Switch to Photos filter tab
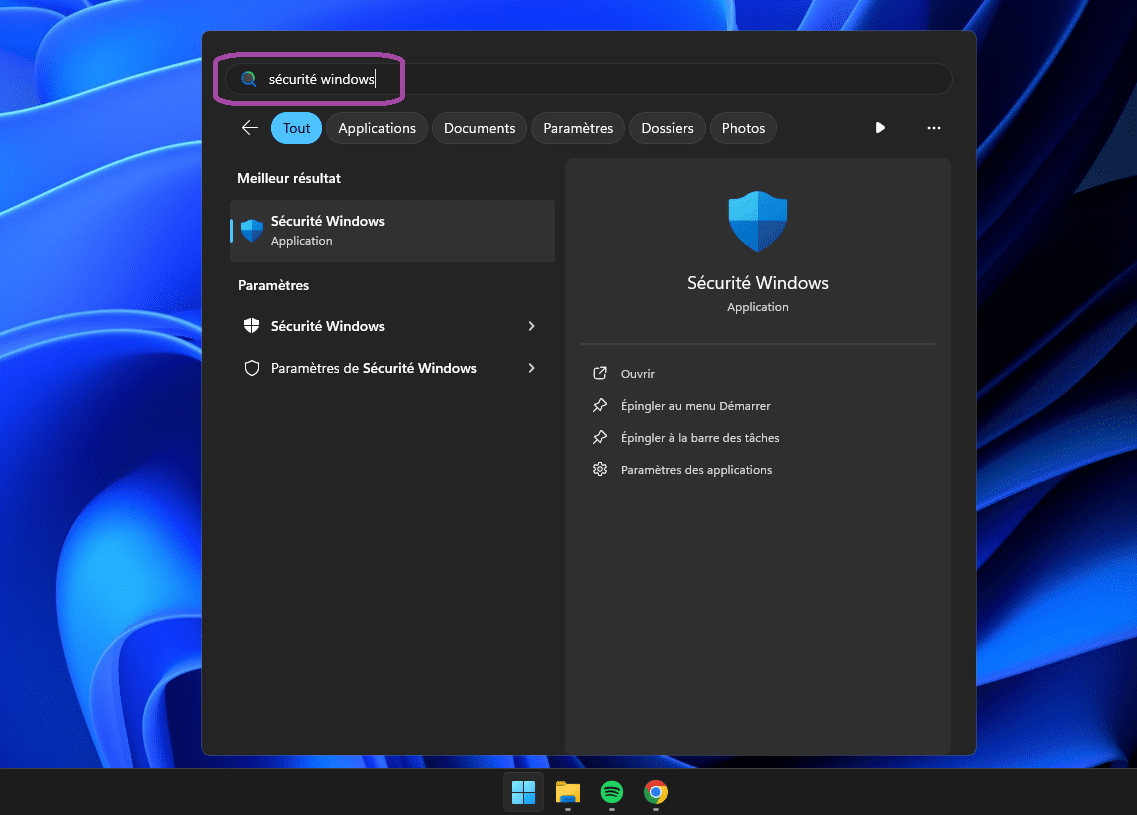 click(x=743, y=128)
